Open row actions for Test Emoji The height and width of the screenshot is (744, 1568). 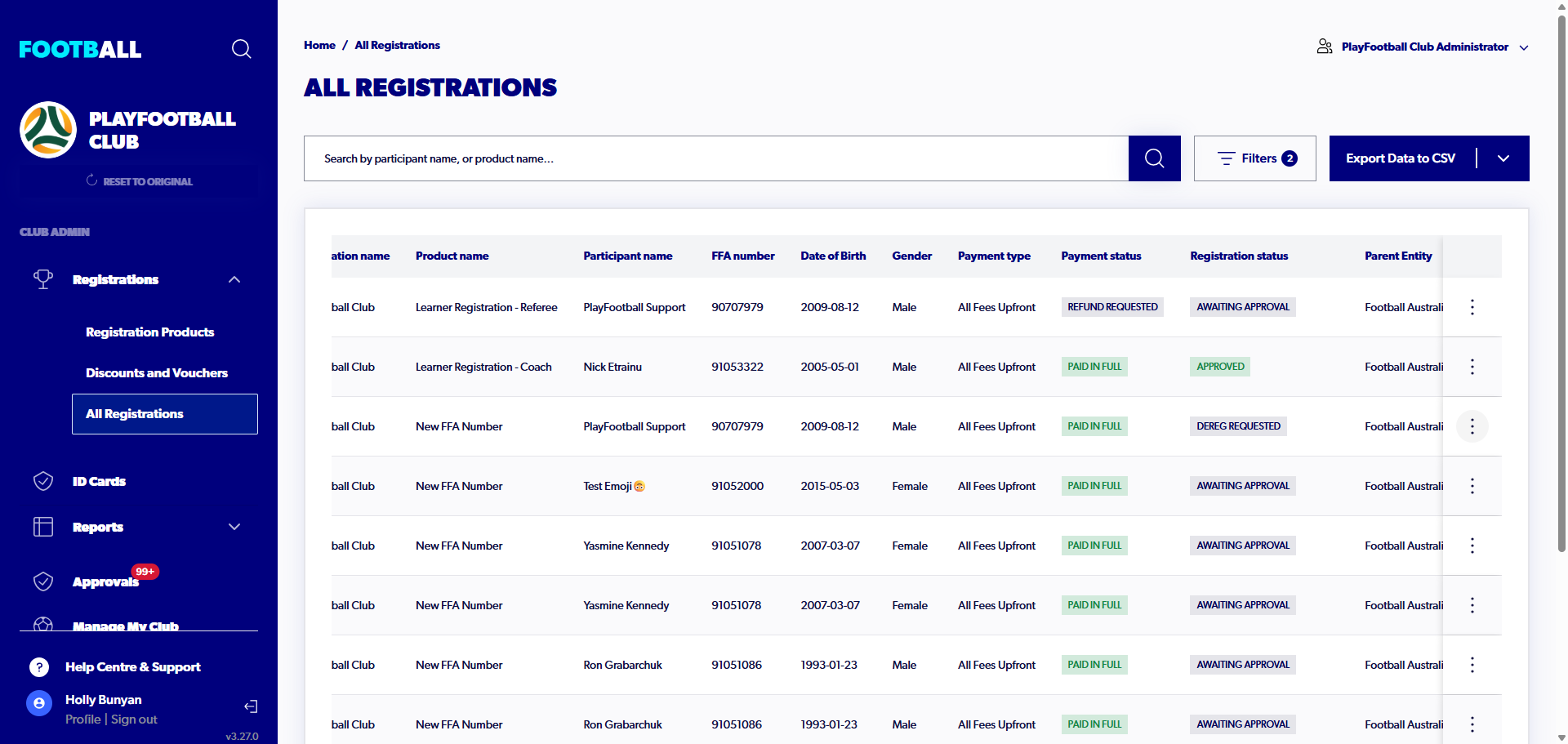coord(1472,486)
